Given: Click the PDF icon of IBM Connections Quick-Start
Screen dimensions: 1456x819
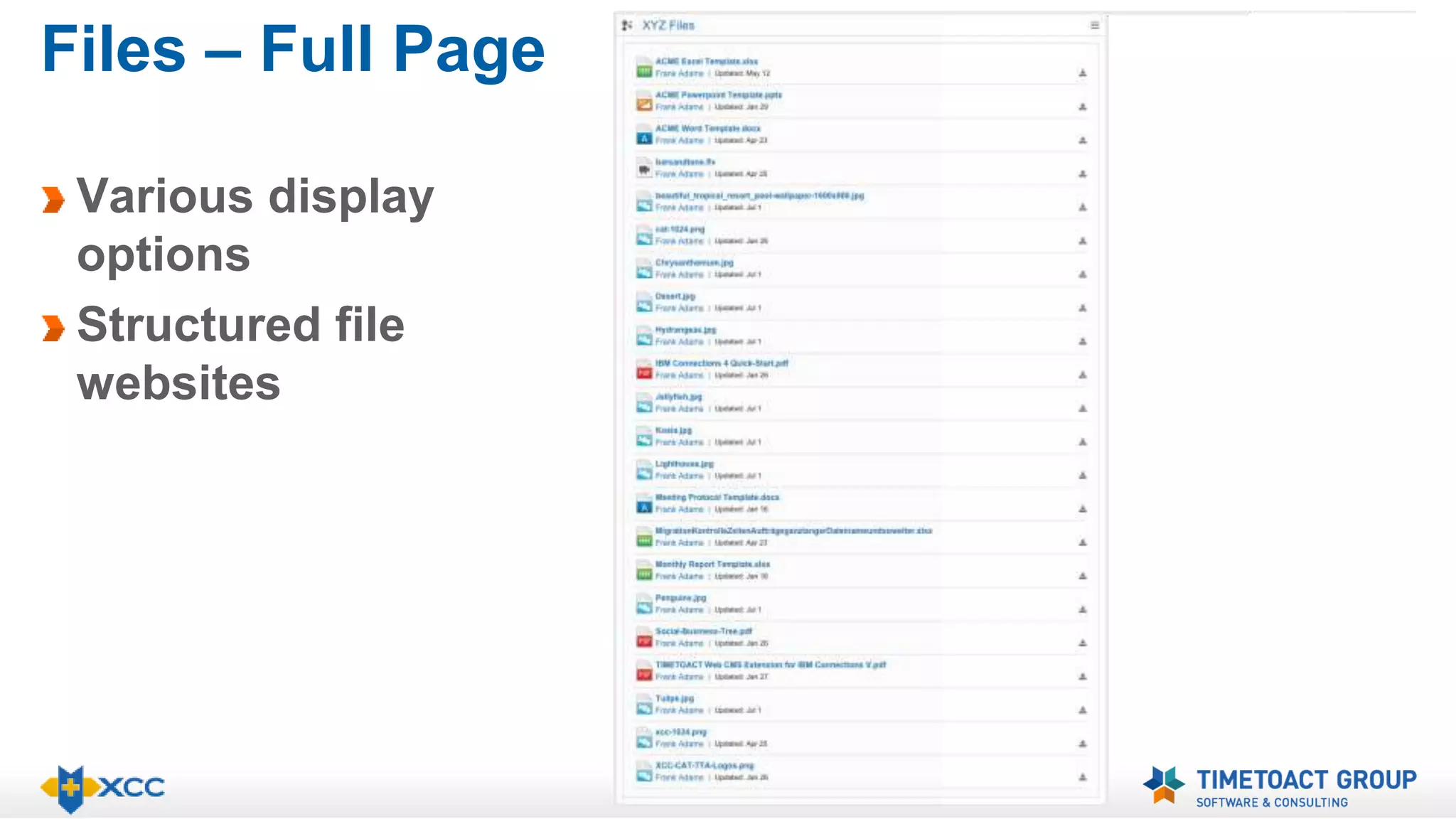Looking at the screenshot, I should [x=644, y=369].
